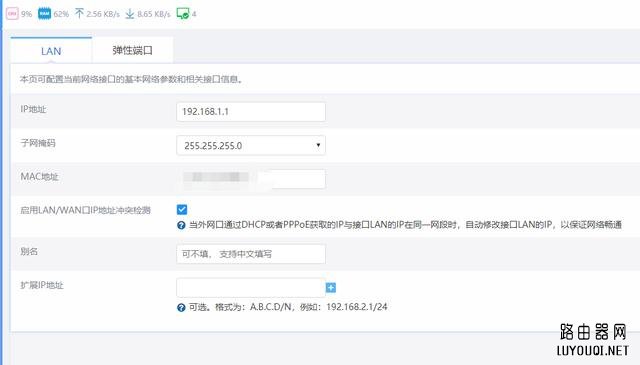Open the subnet mask 255.255.255.0 dropdown
The image size is (640, 365).
click(x=251, y=145)
